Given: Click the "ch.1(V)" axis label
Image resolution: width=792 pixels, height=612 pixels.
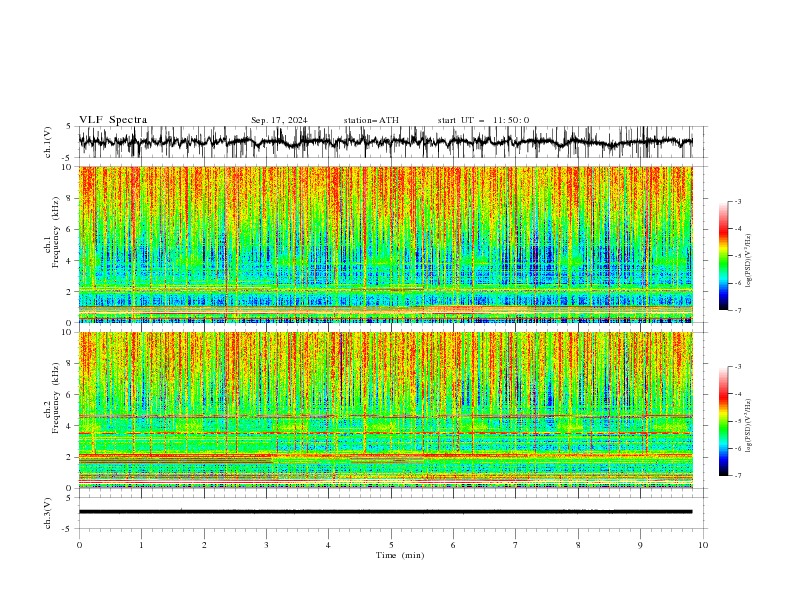Looking at the screenshot, I should coord(48,142).
